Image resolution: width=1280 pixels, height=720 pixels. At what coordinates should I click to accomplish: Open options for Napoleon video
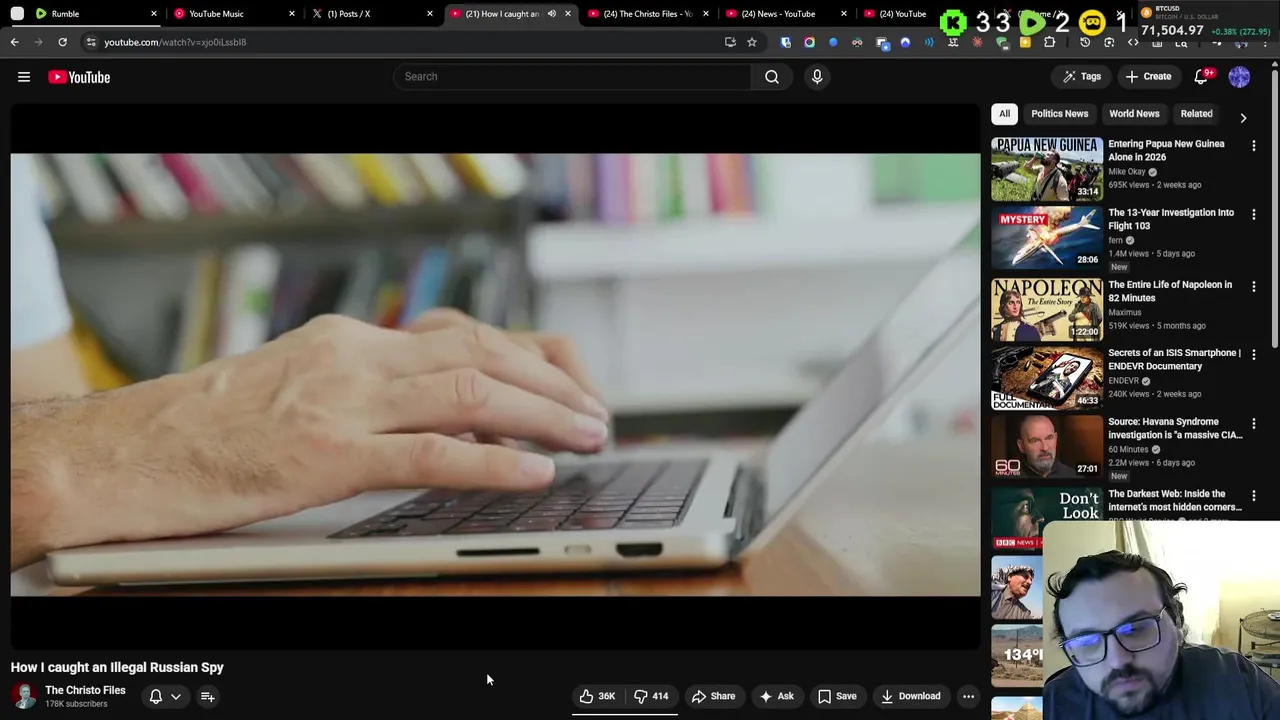(1254, 287)
